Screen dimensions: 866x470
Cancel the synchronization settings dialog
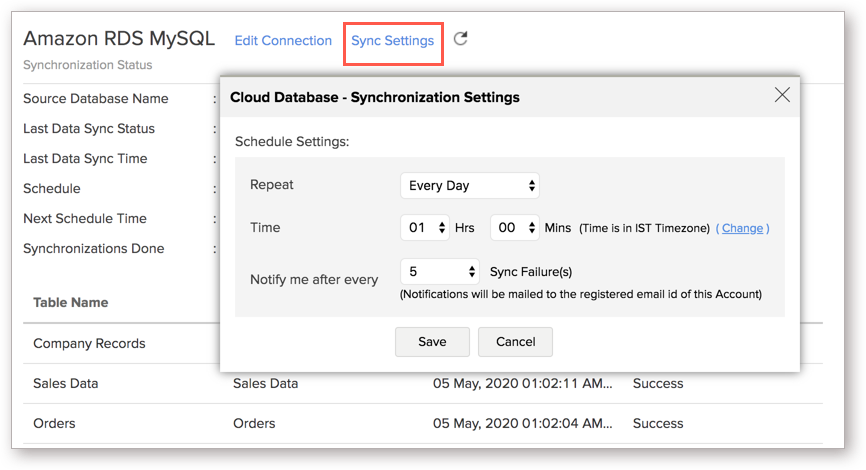[515, 342]
